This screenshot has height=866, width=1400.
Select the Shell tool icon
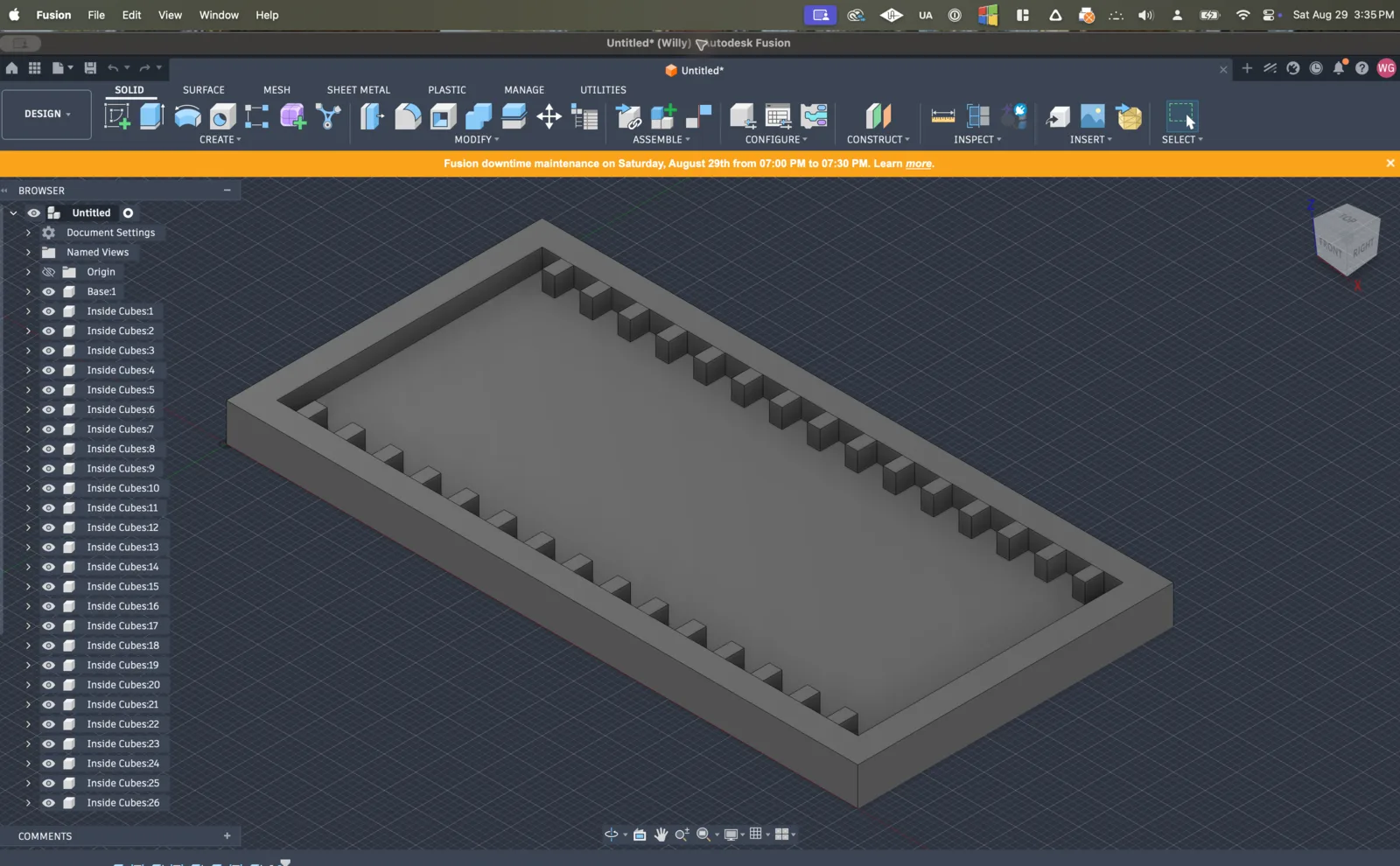coord(443,116)
